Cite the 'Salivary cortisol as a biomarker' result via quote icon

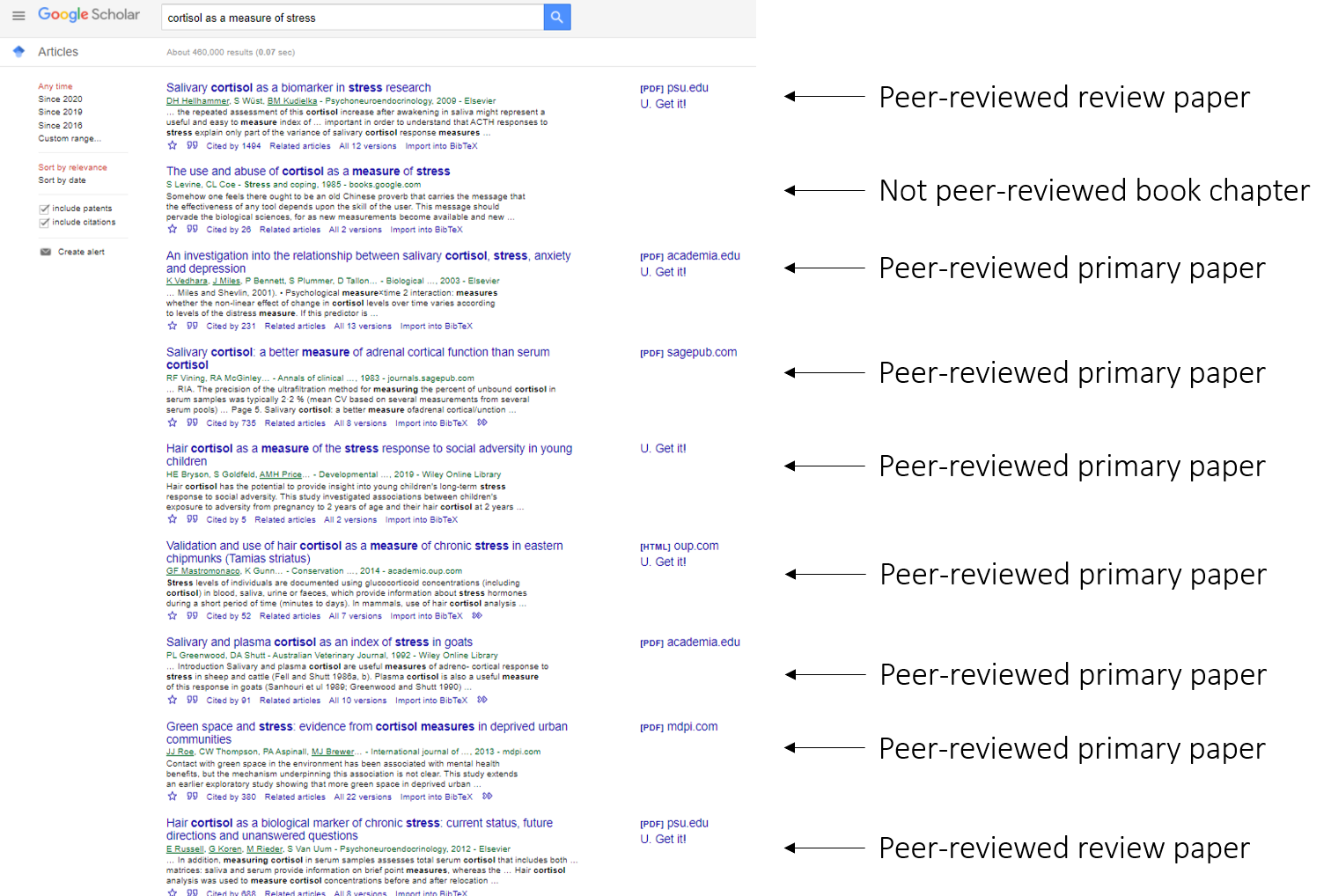pyautogui.click(x=192, y=145)
